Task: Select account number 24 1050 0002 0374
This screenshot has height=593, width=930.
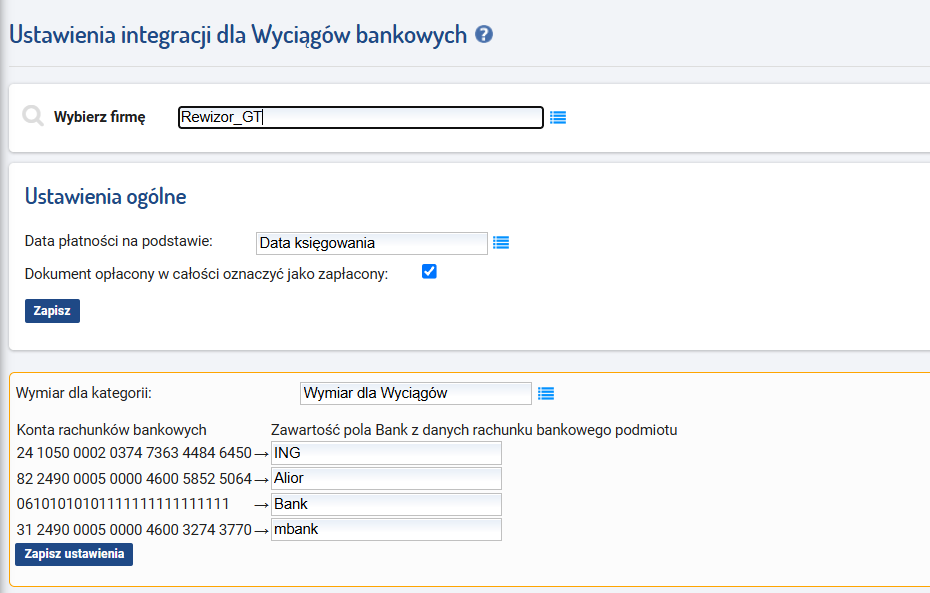Action: pos(134,453)
